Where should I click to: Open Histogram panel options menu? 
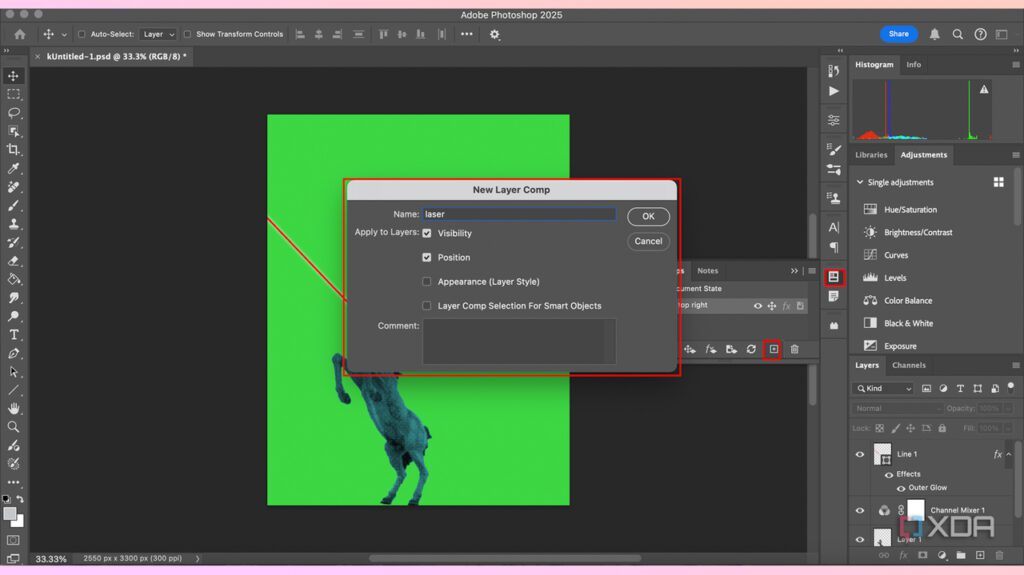(1016, 65)
